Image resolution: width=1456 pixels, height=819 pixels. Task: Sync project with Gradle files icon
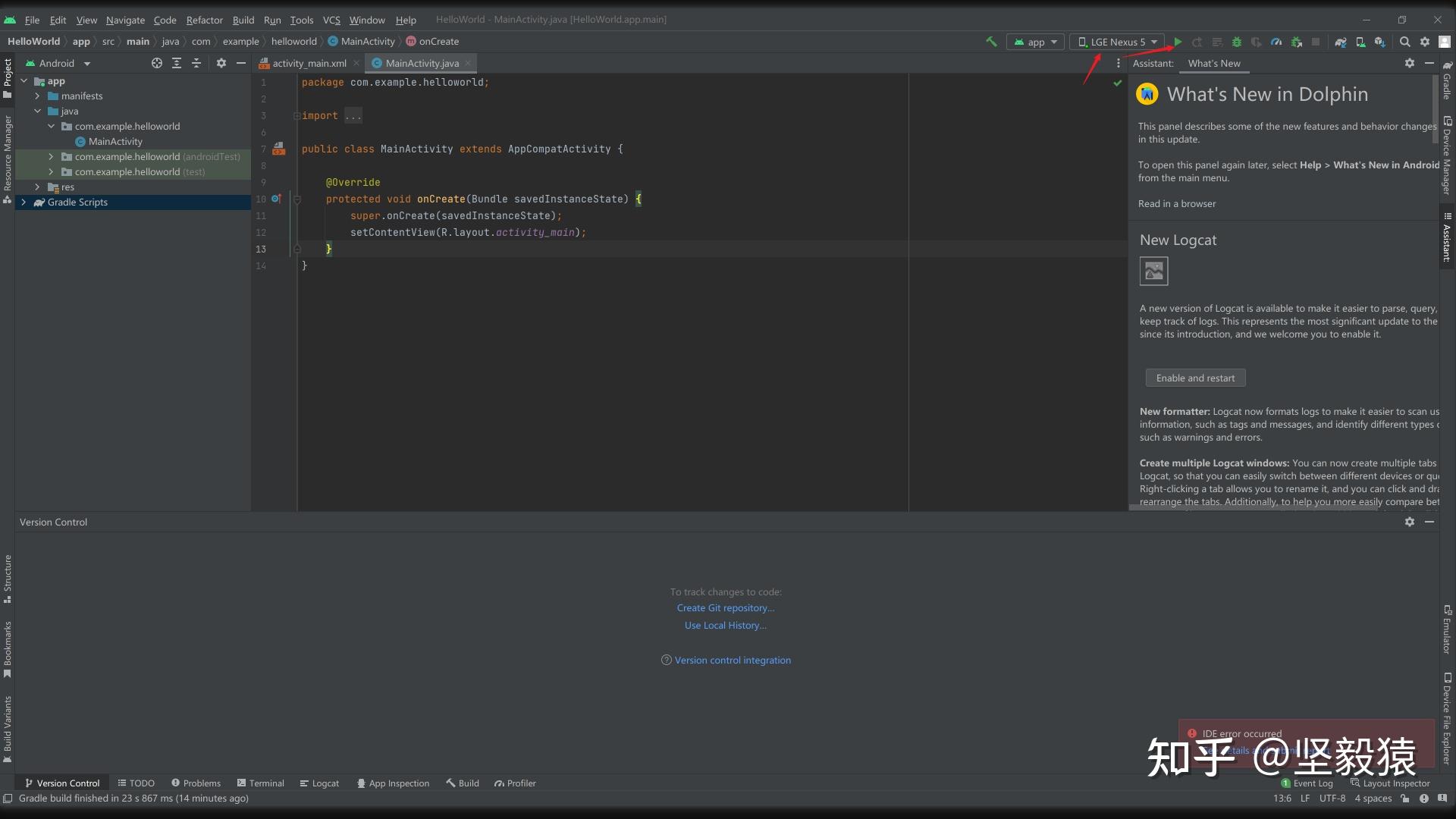point(1341,42)
